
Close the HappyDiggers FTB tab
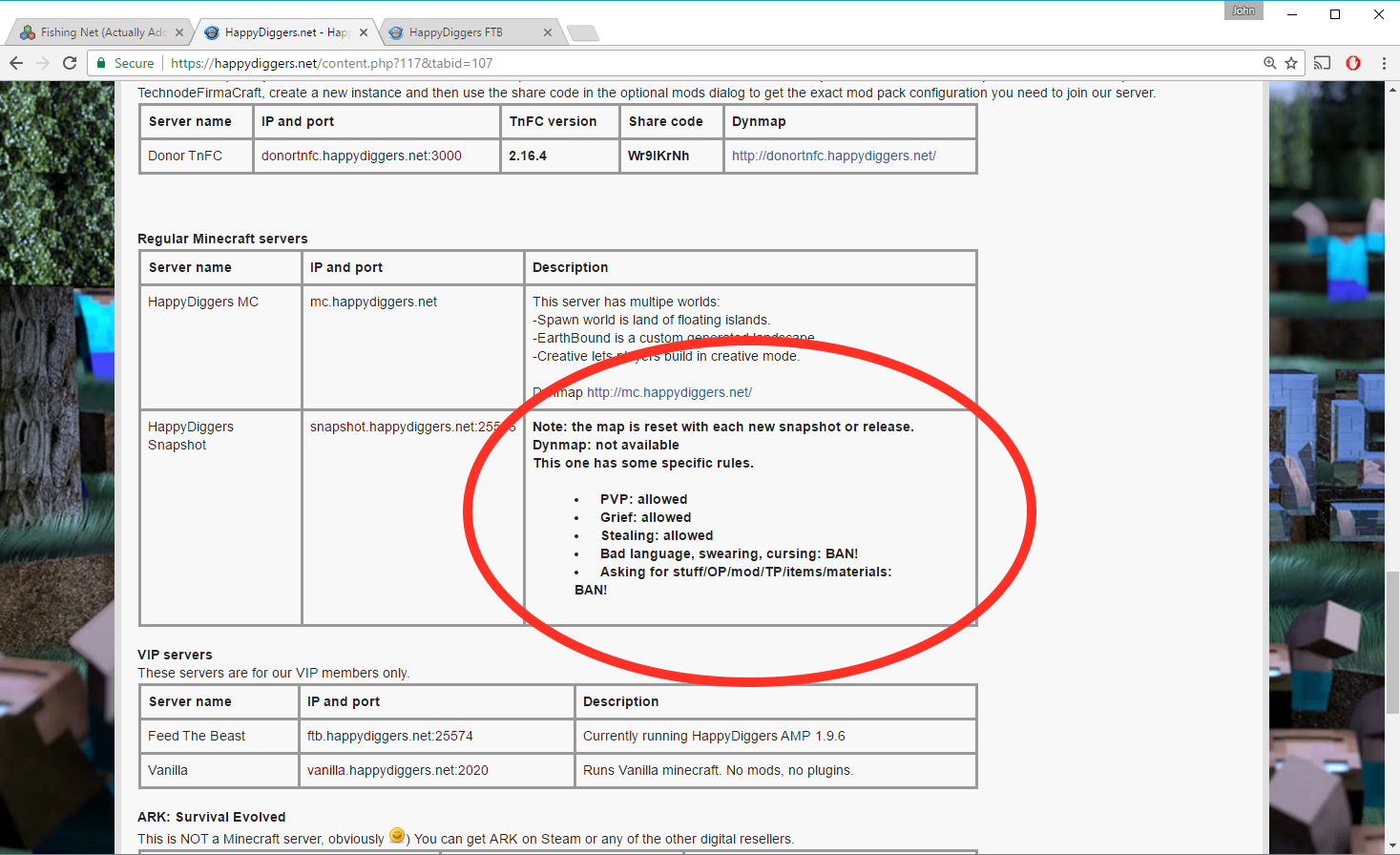point(548,32)
